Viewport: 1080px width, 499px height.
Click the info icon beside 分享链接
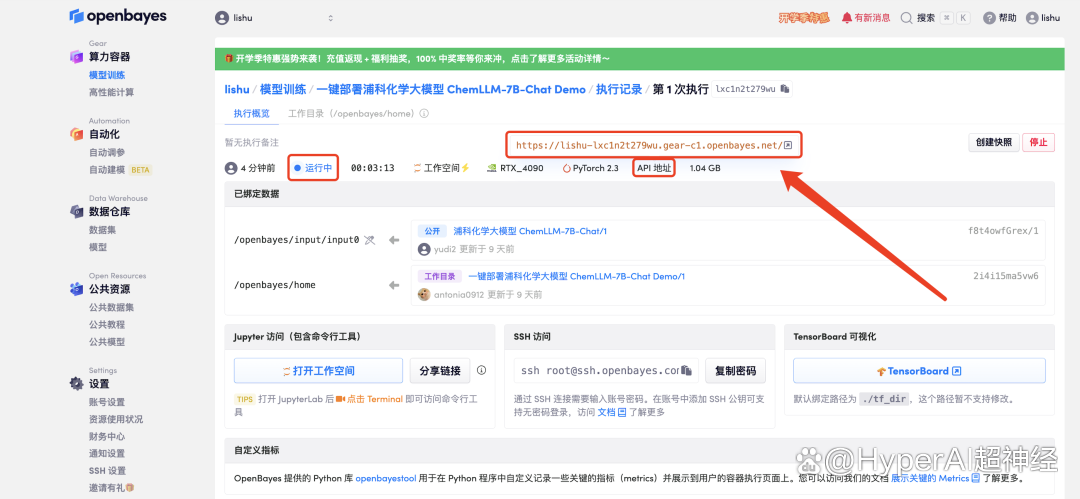(481, 370)
